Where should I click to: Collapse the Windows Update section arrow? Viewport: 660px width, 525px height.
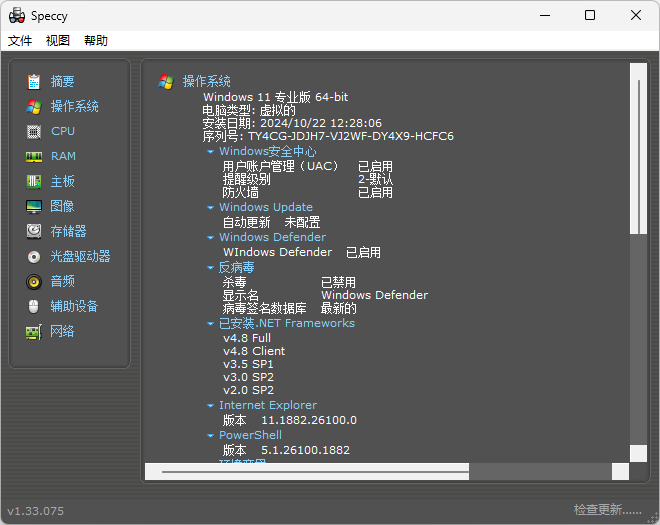[210, 208]
